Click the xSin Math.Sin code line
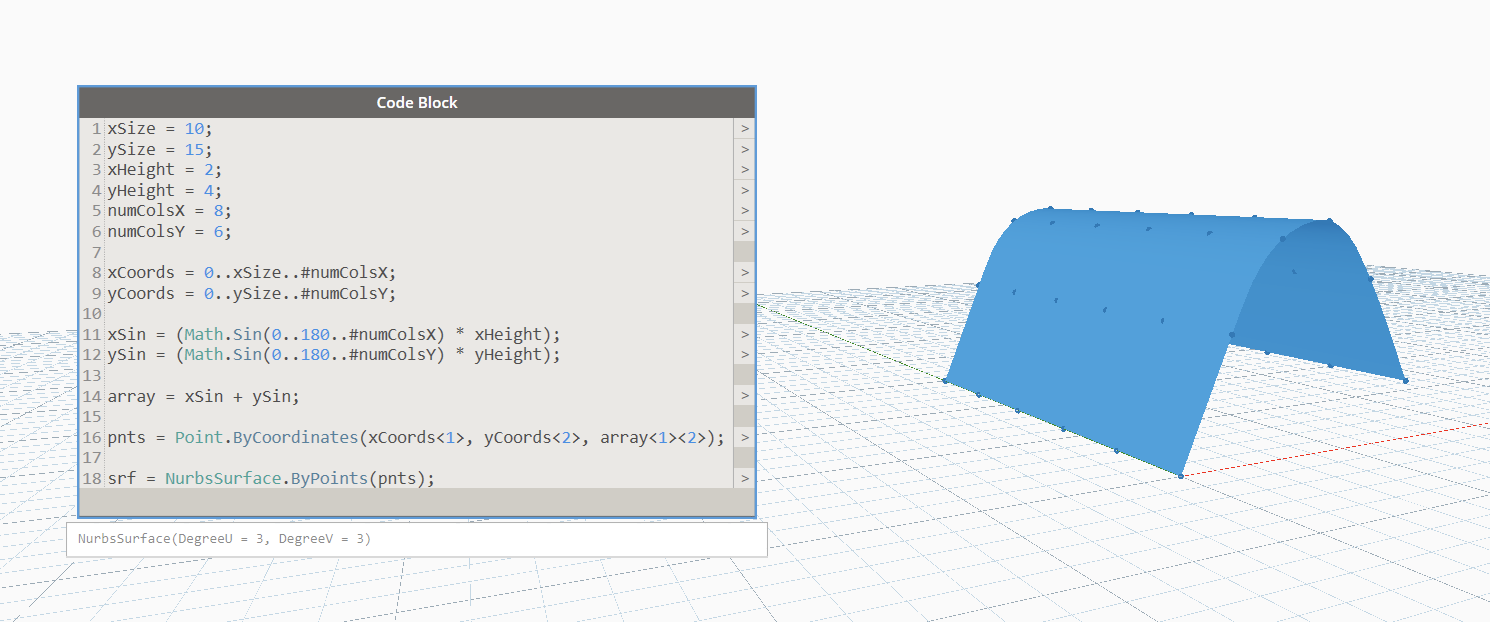The height and width of the screenshot is (622, 1490). coord(334,334)
